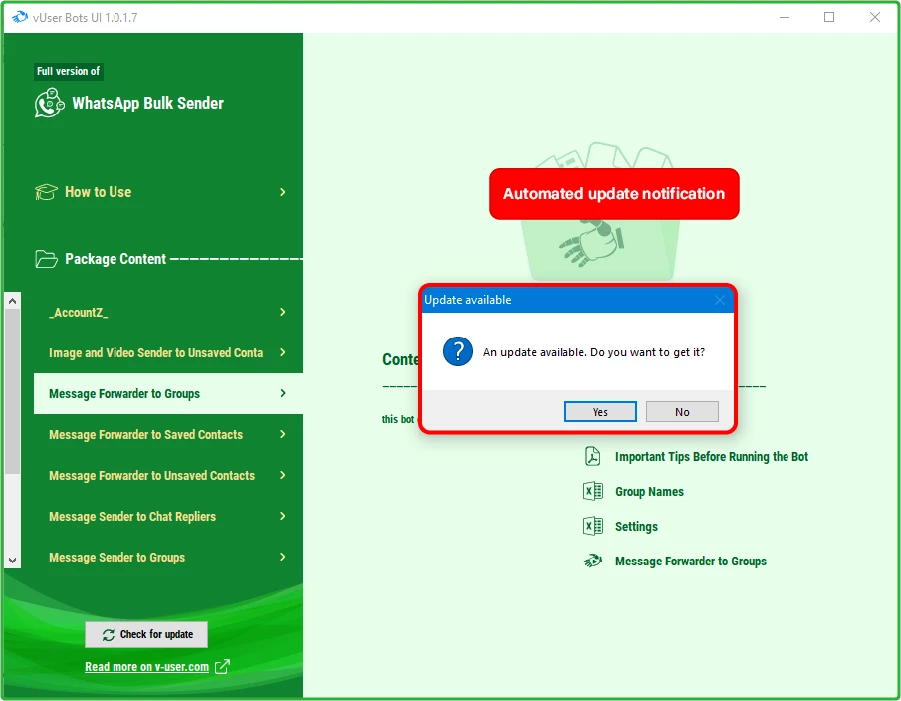
Task: Click the Check for update button
Action: tap(147, 634)
